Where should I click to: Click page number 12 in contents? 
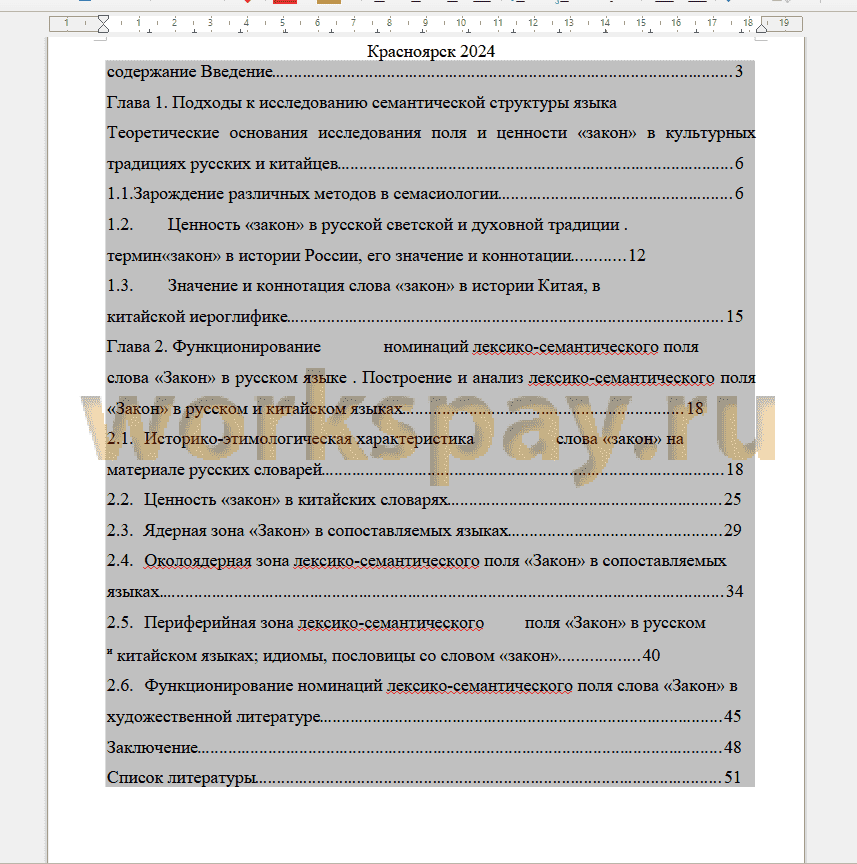point(637,256)
